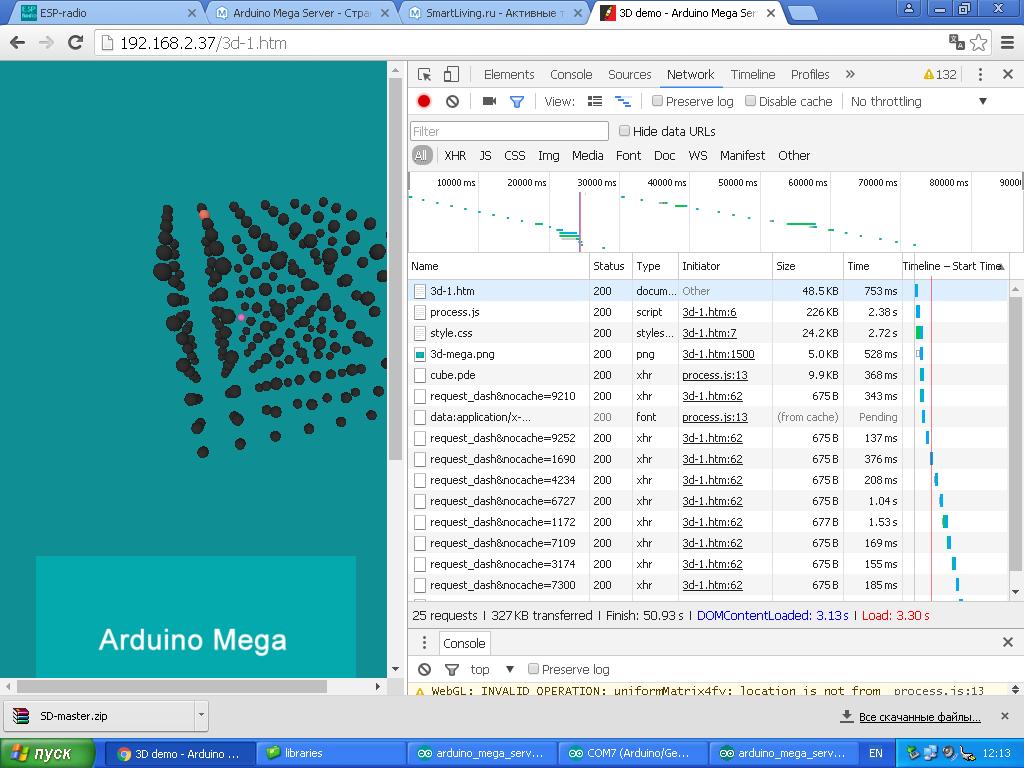Click the show all downloads link

919,717
